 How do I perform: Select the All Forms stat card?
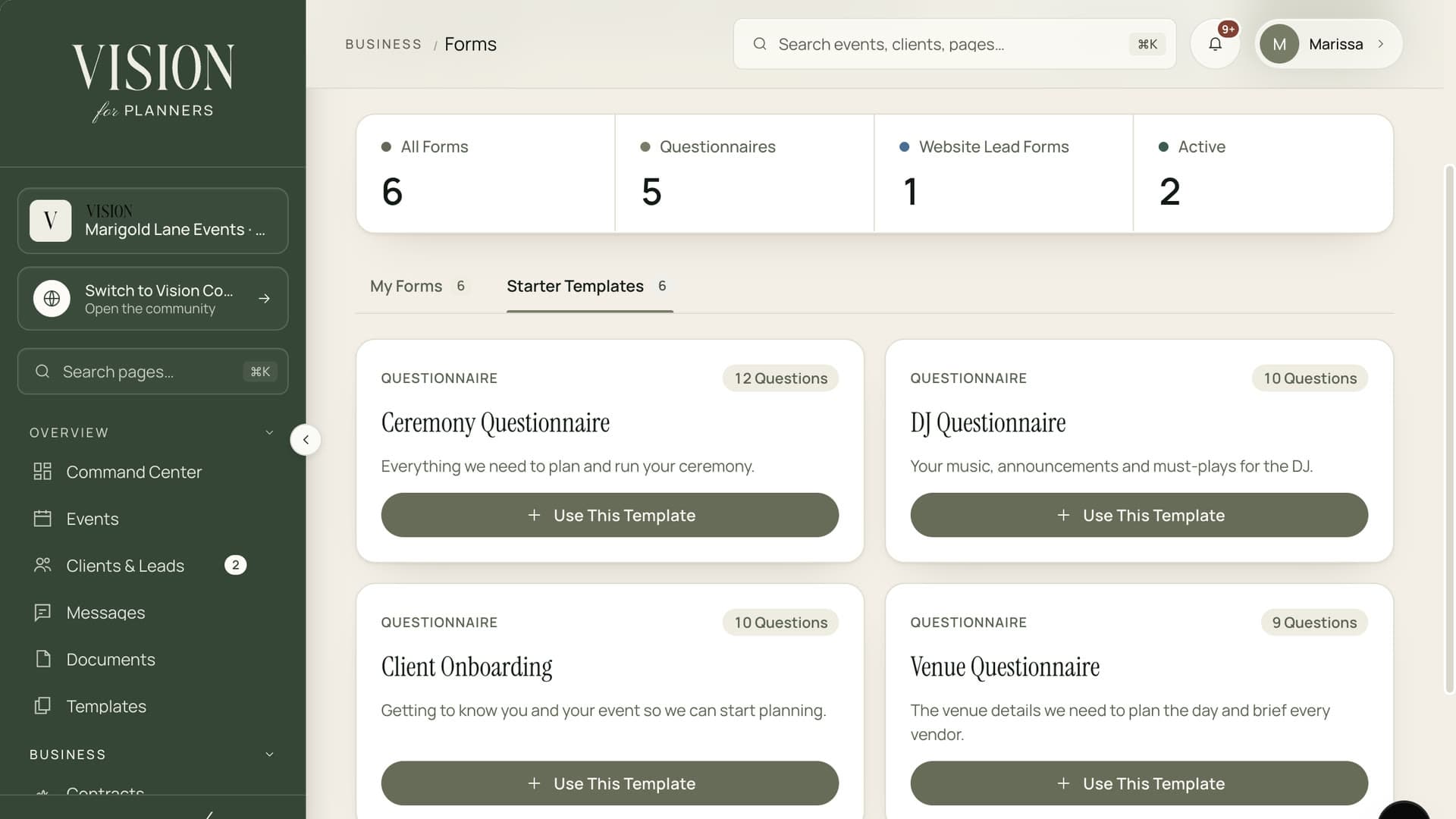coord(485,174)
